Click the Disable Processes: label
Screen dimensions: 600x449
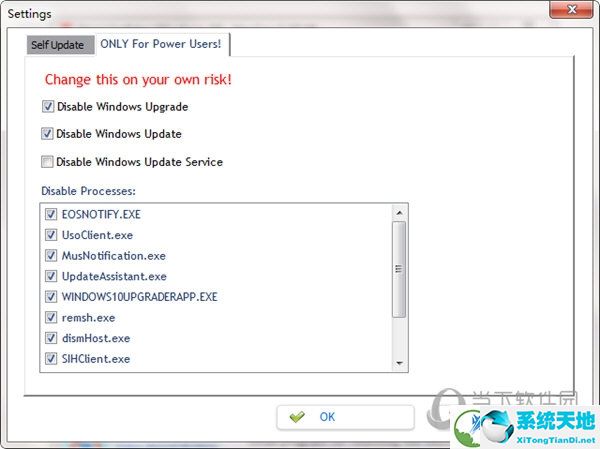88,191
